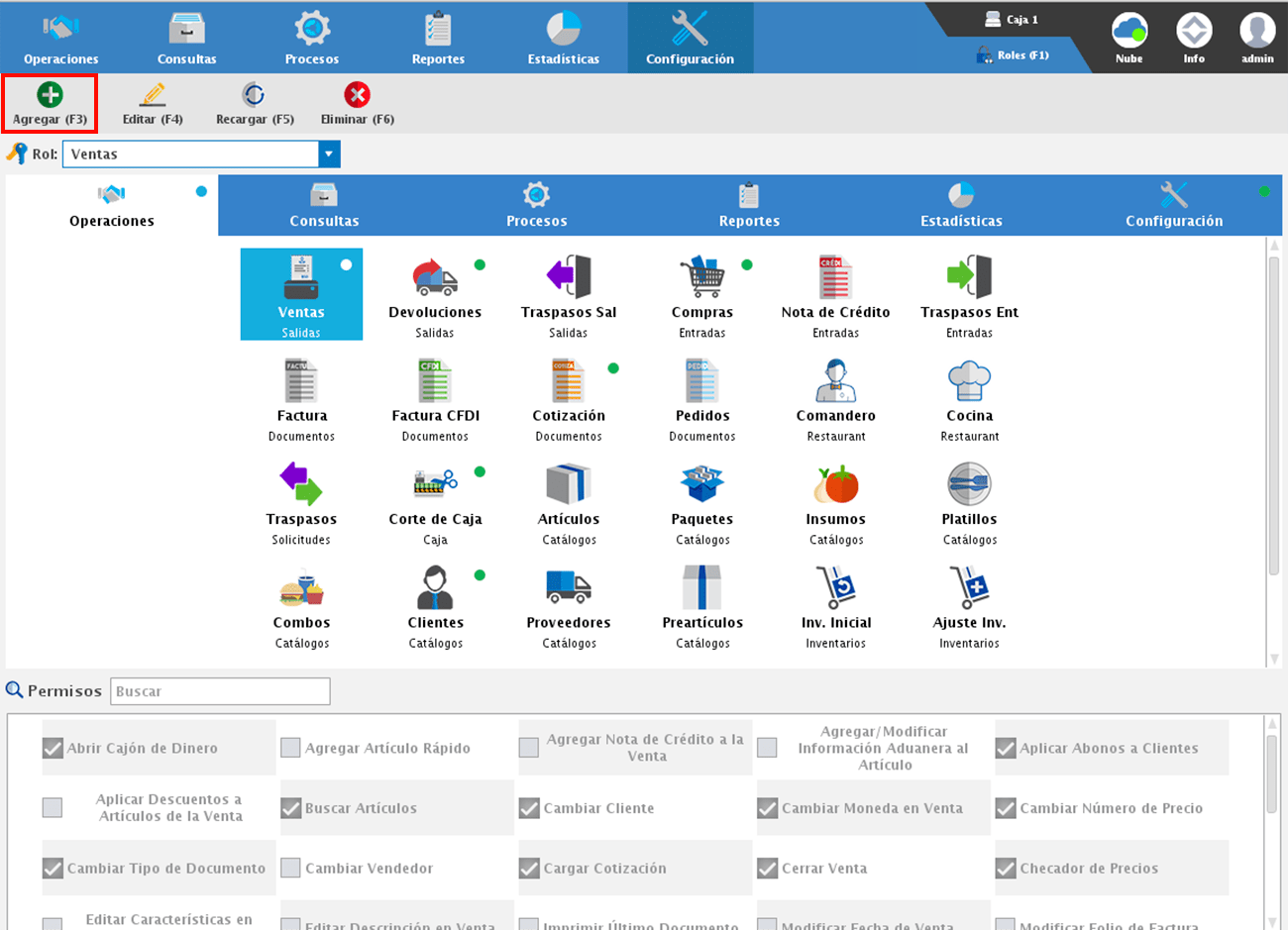Open the Estadísticas top menu
The height and width of the screenshot is (930, 1288).
click(x=563, y=38)
